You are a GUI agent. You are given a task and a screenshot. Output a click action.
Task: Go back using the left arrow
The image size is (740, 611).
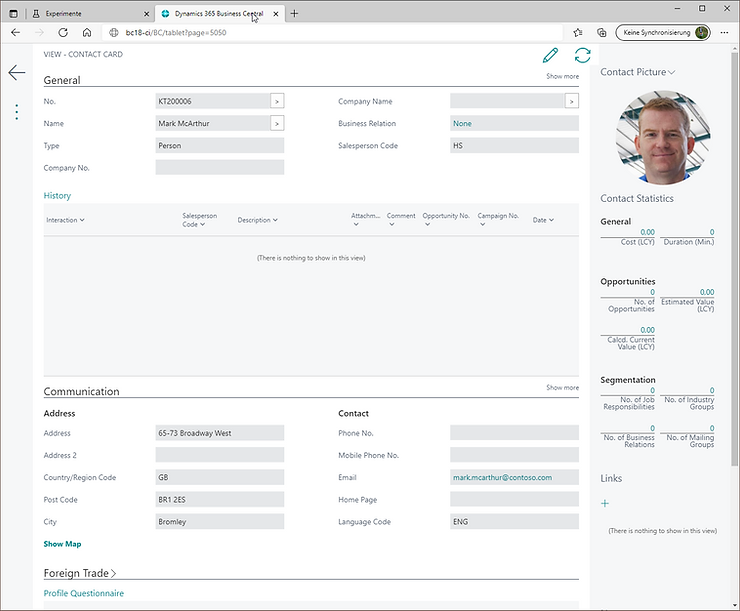tap(17, 73)
